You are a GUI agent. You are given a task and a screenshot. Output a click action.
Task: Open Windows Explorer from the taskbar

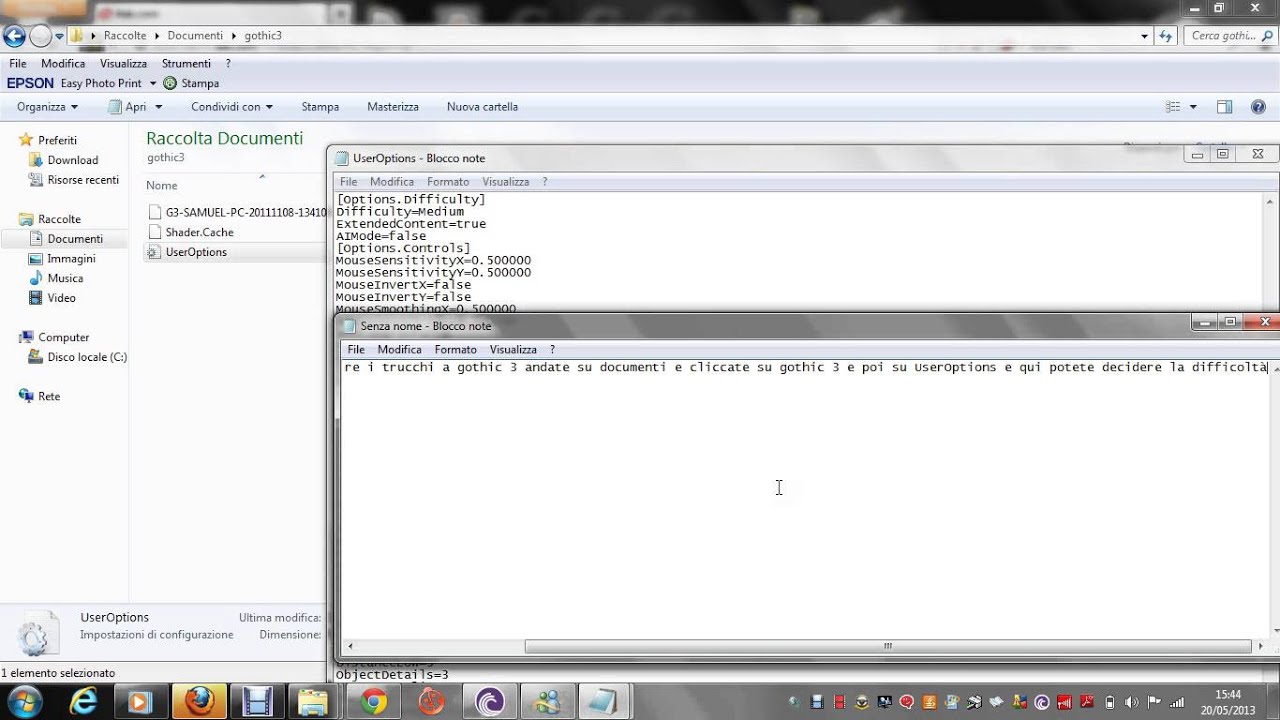[314, 702]
